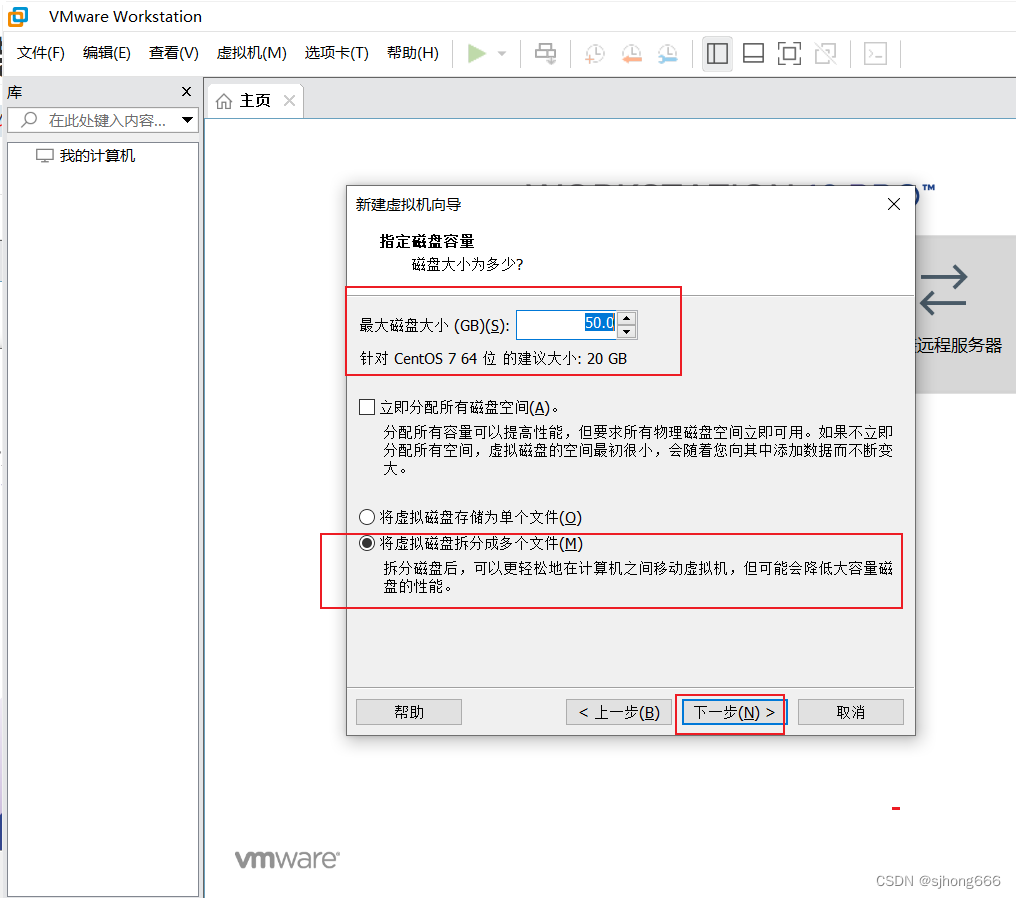Click the 我的计算机 monitor icon
The height and width of the screenshot is (898, 1016).
point(45,155)
